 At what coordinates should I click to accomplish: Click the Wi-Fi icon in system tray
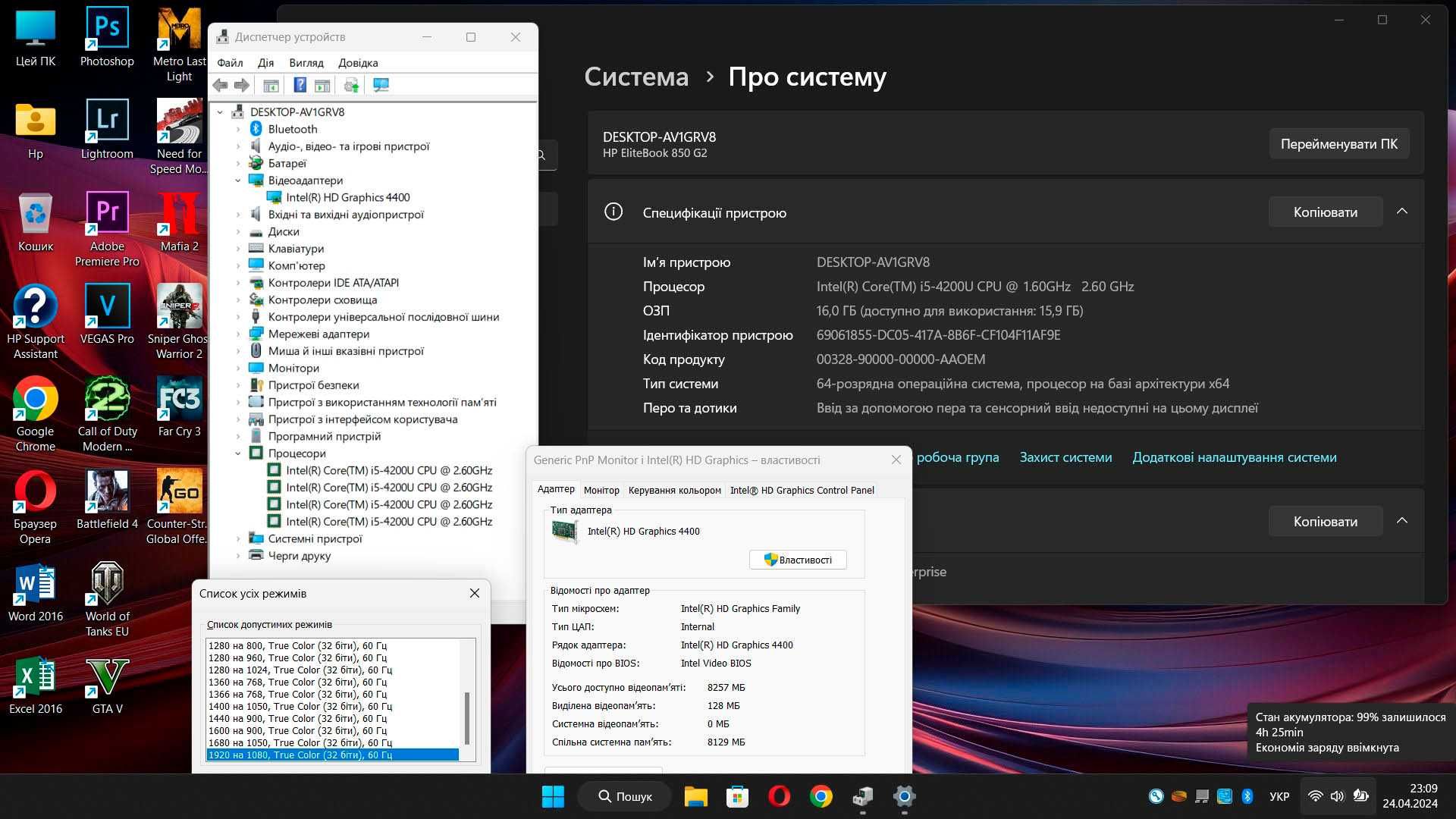(1316, 796)
